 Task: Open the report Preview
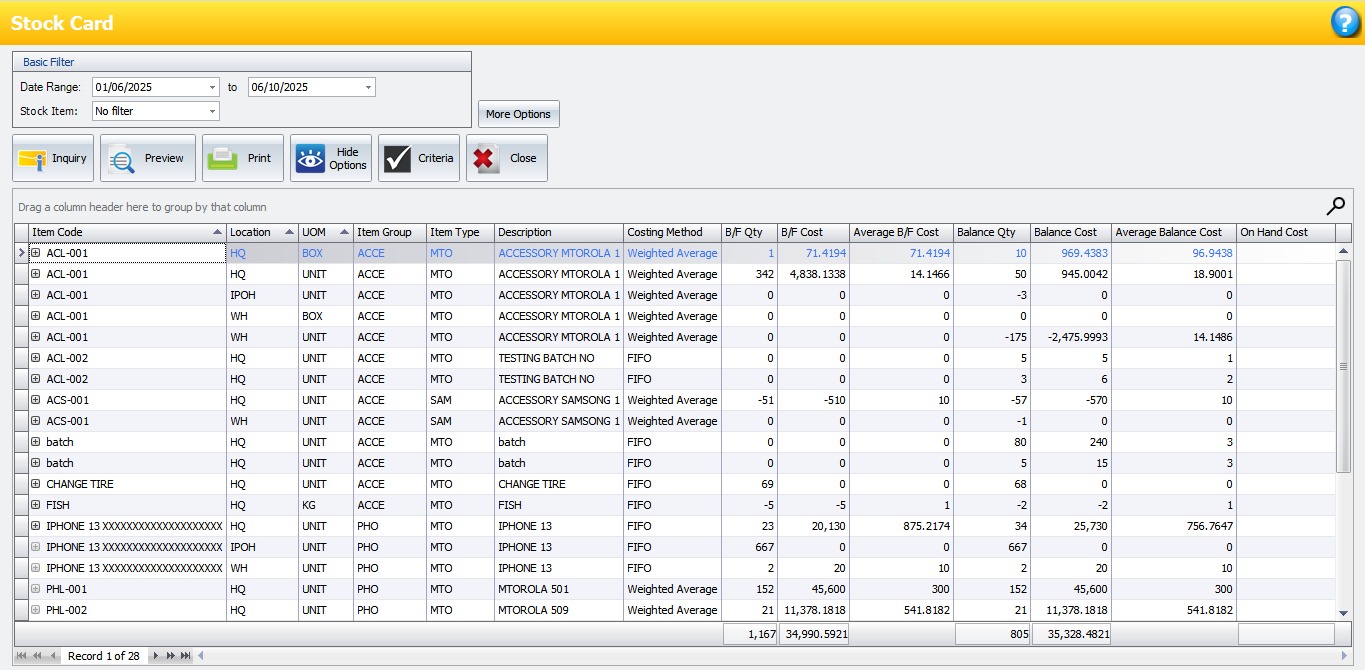click(x=147, y=158)
